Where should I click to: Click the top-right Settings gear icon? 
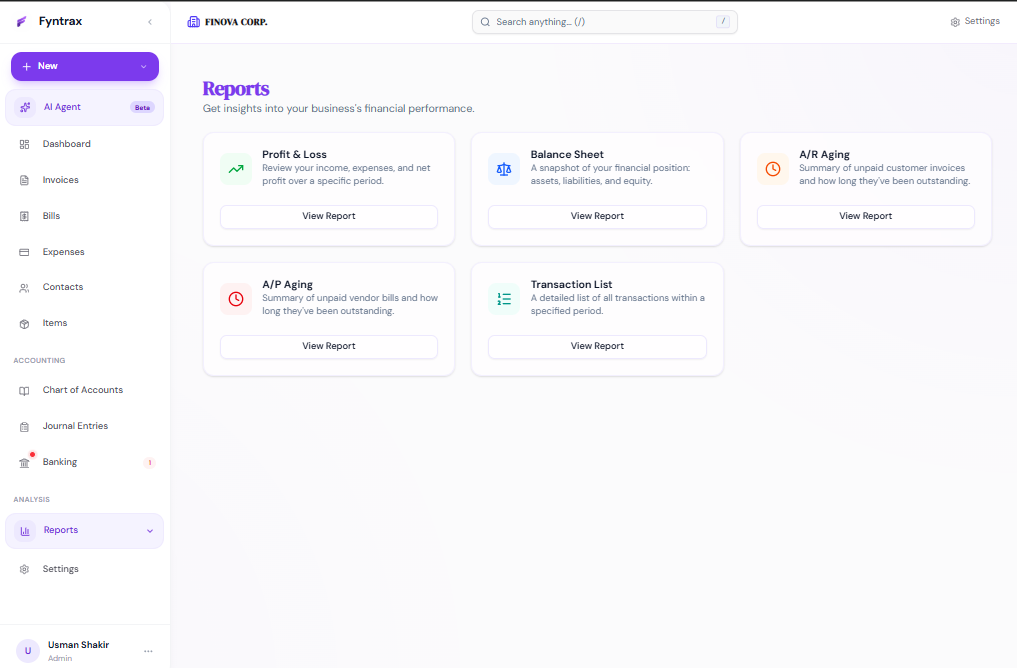click(955, 22)
